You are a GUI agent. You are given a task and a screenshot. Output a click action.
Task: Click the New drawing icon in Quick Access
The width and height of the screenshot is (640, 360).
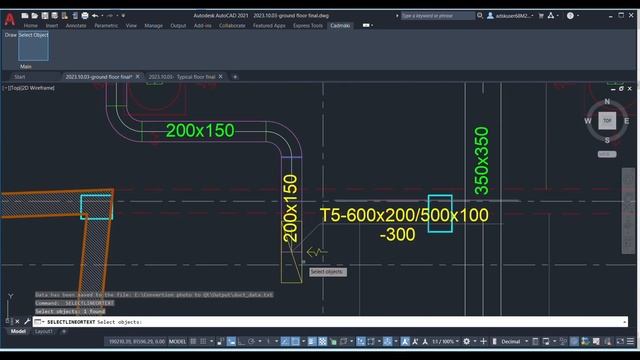25,16
